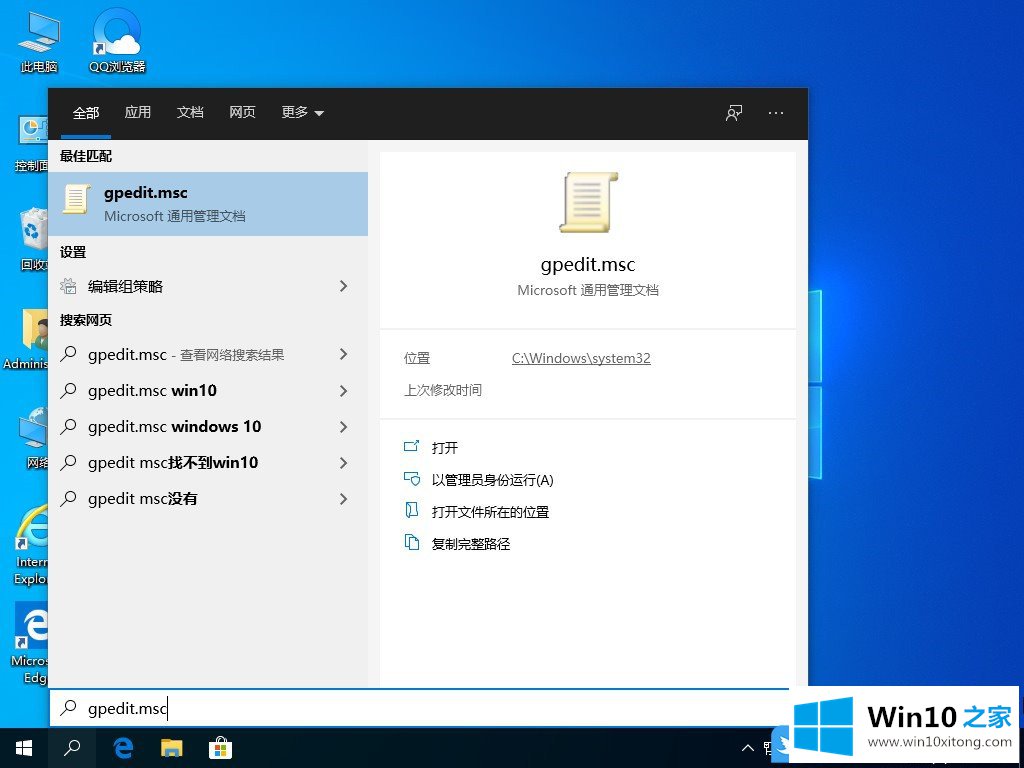Expand arrow next to 编辑组策略
1024x768 pixels.
click(x=343, y=286)
